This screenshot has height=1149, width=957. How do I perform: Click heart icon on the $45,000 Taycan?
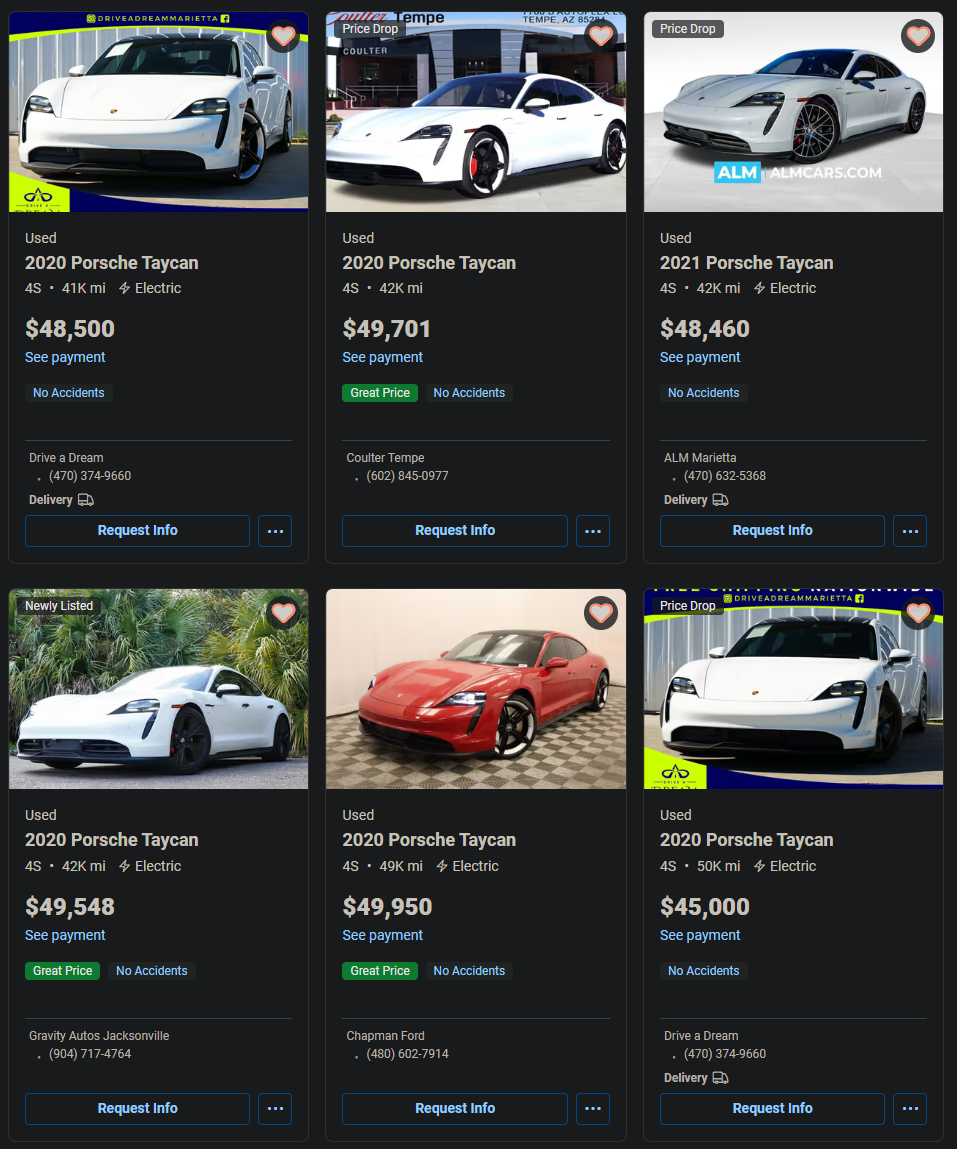[x=918, y=613]
